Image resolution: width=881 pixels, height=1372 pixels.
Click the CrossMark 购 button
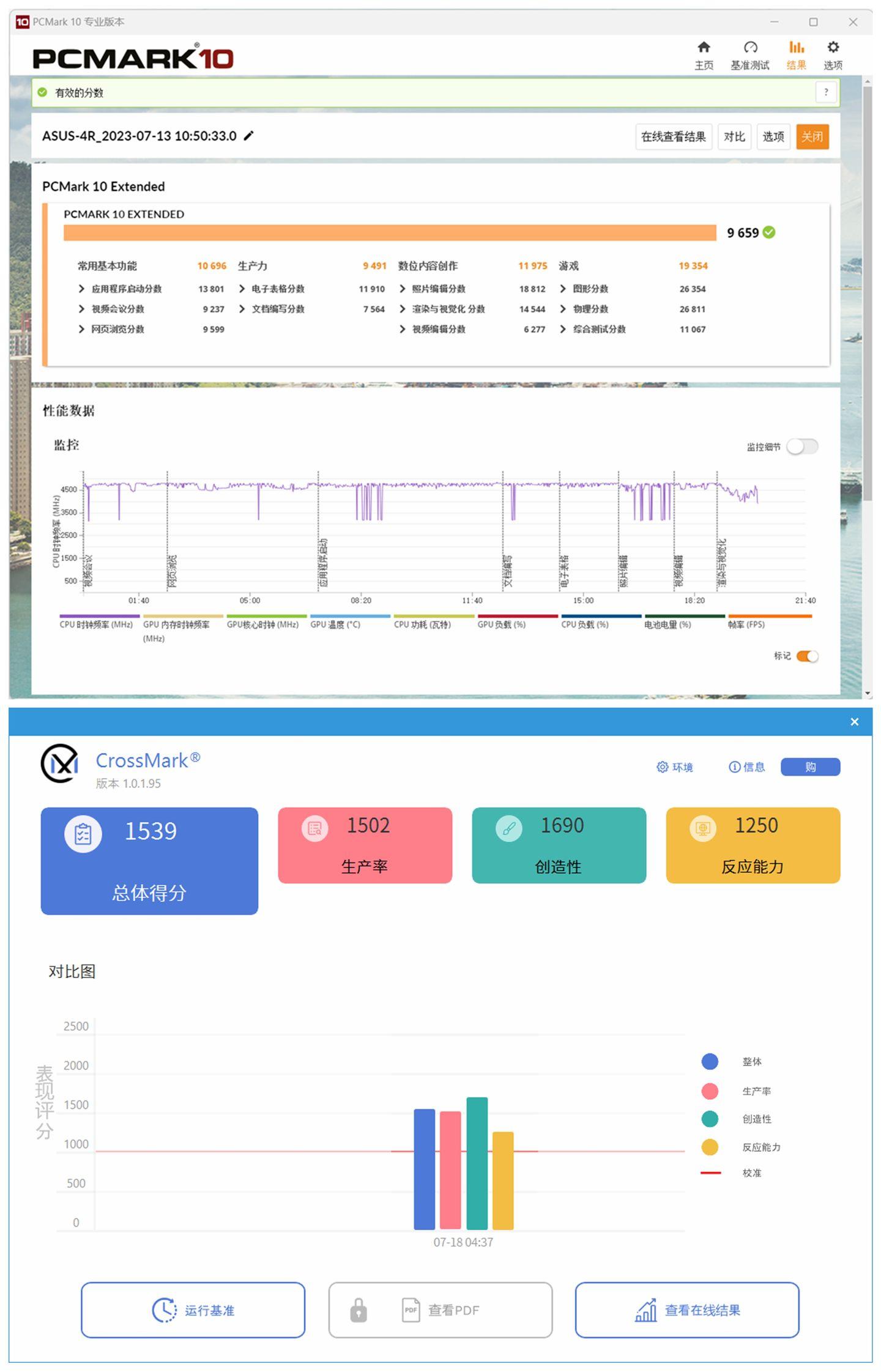click(810, 767)
